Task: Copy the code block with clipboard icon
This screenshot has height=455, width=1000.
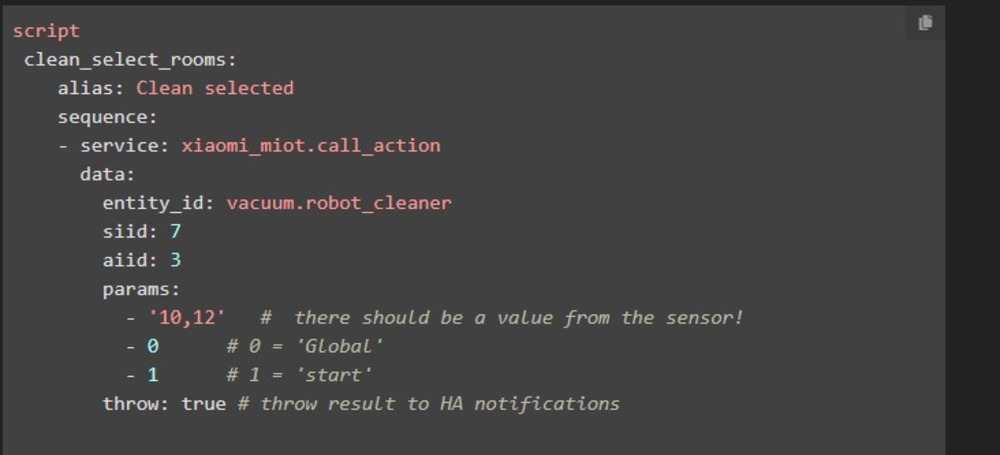Action: [925, 23]
